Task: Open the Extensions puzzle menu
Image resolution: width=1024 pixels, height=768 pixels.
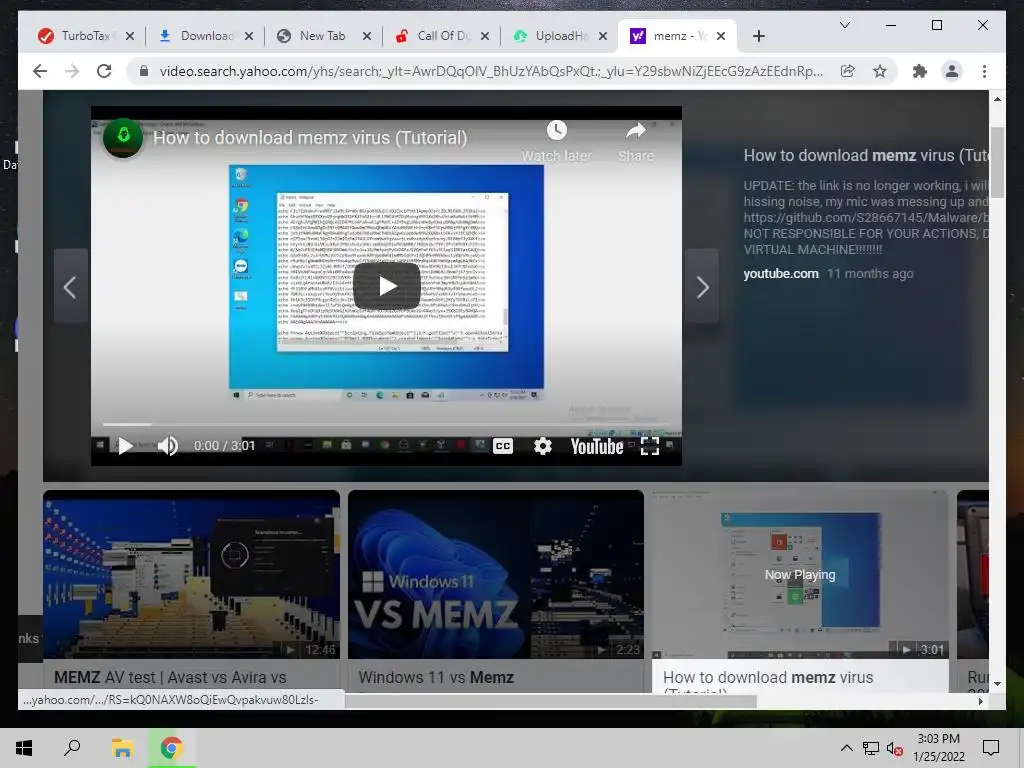Action: (920, 71)
